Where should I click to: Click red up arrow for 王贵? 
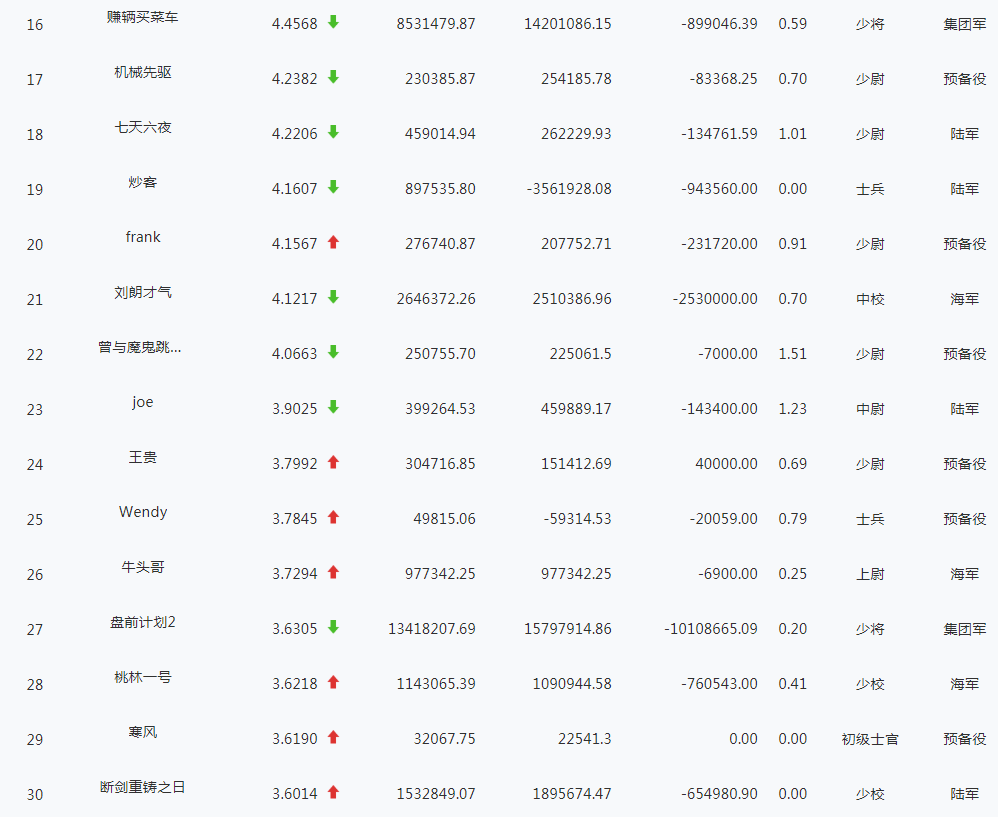click(x=333, y=462)
